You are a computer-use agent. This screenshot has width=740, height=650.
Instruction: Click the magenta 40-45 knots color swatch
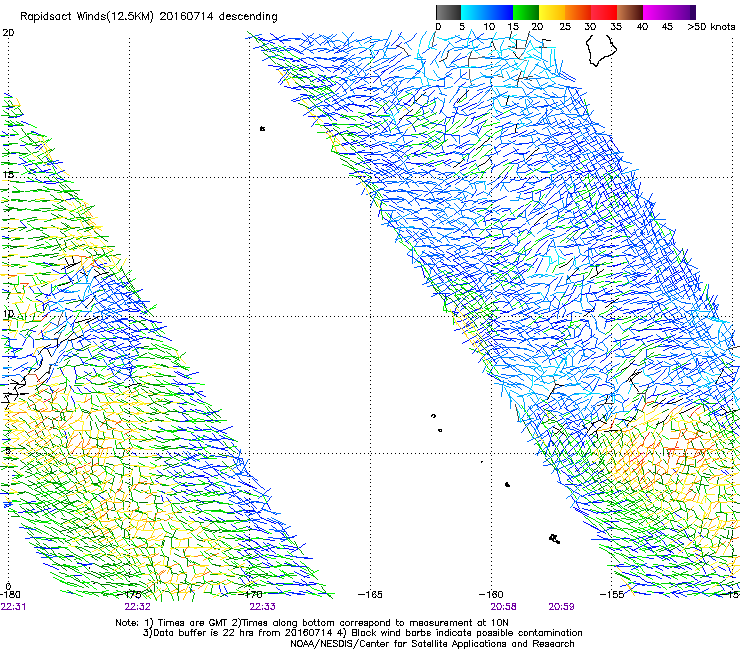point(656,12)
